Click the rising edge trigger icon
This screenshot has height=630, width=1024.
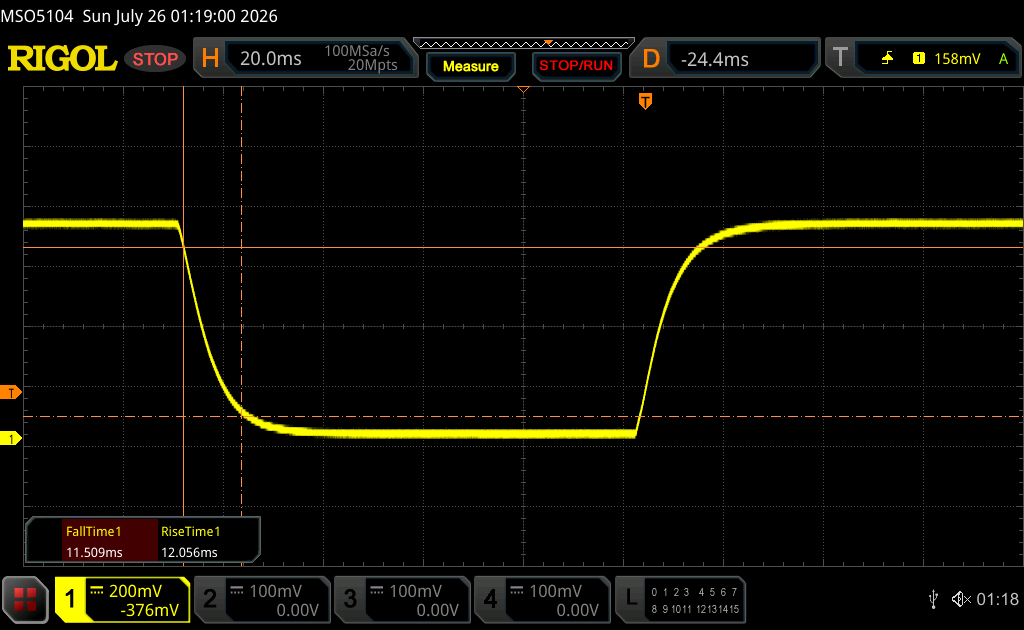coord(887,59)
